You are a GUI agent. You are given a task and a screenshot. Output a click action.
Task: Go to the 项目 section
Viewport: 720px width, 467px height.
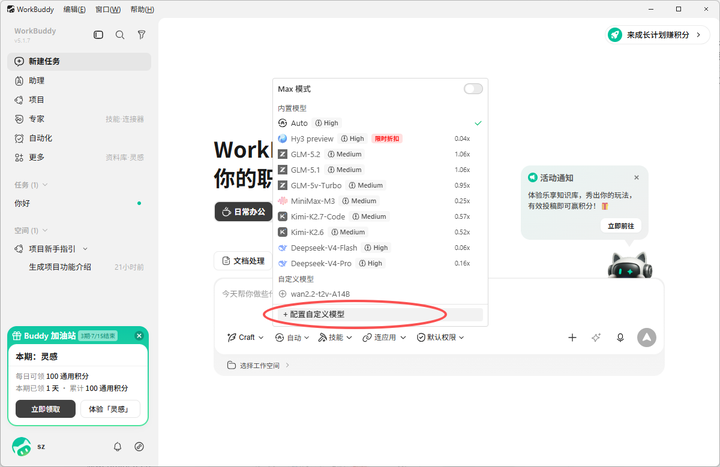click(79, 100)
